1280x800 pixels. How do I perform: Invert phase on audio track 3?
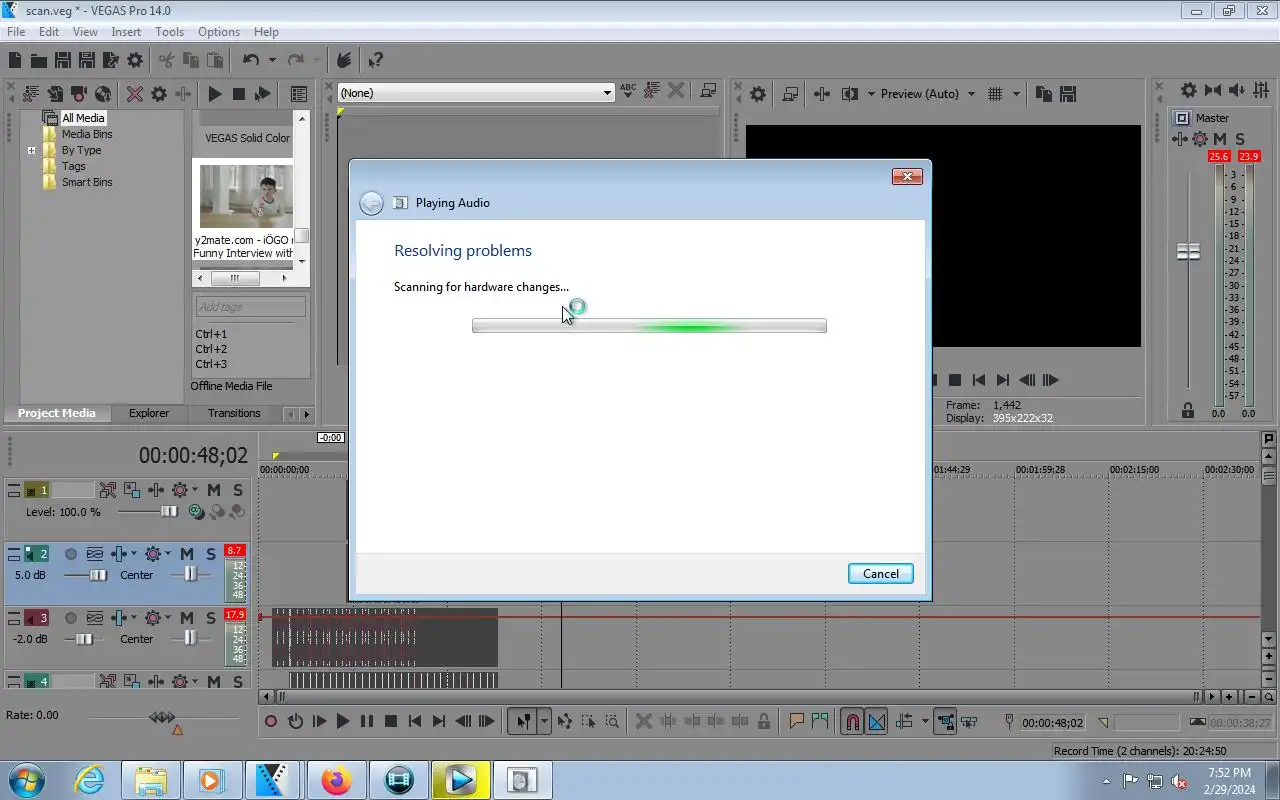(x=94, y=618)
